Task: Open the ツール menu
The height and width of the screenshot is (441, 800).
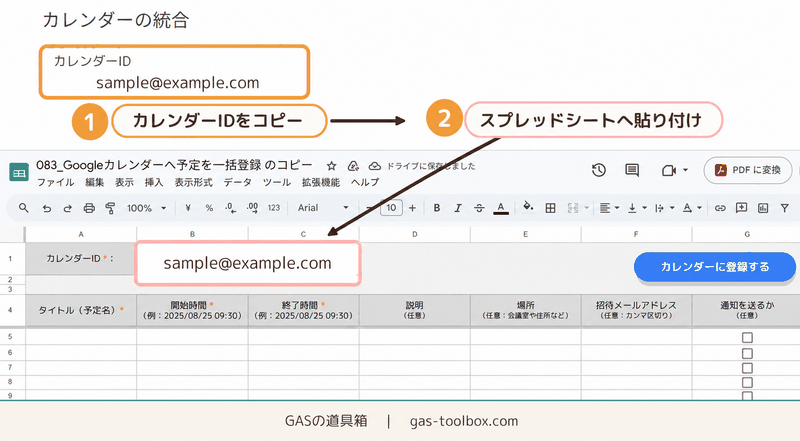Action: (x=277, y=182)
